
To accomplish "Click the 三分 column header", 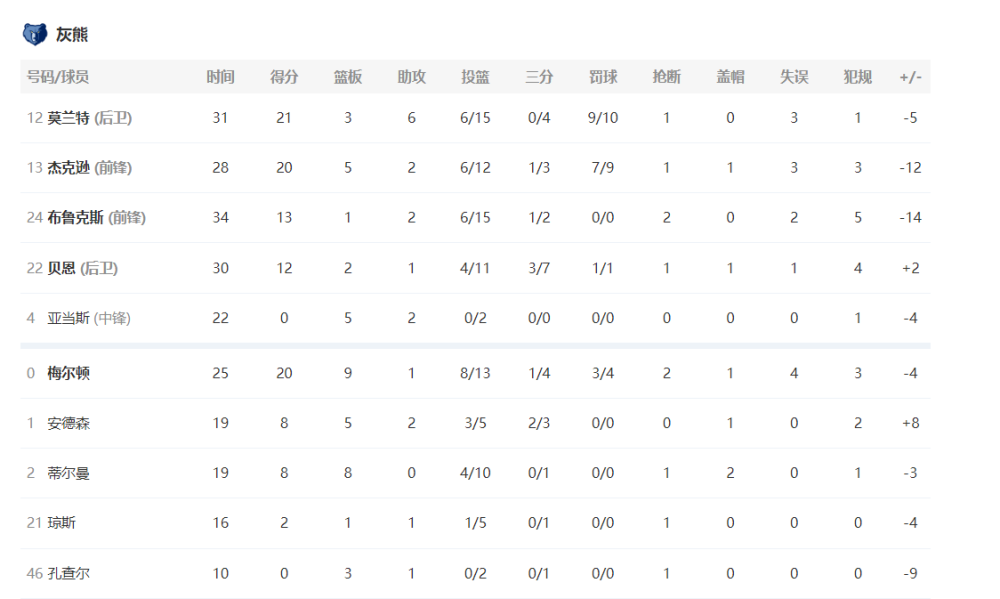I will click(x=539, y=77).
